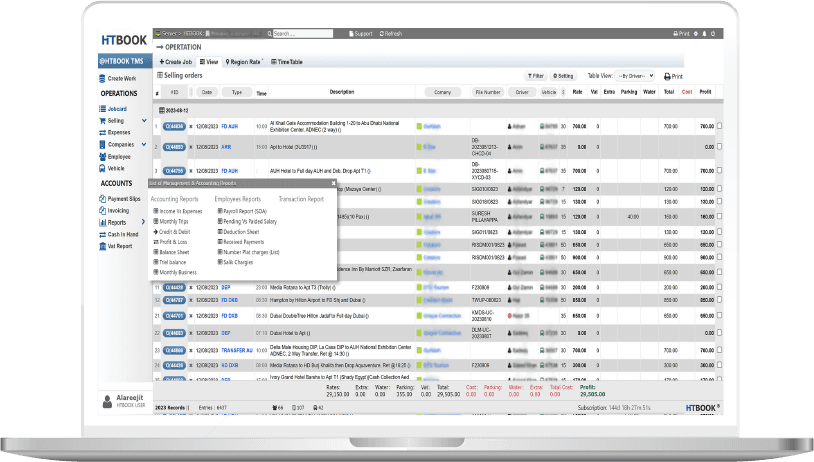Click the Setting button above the table
Image resolution: width=814 pixels, height=462 pixels.
pyautogui.click(x=563, y=76)
